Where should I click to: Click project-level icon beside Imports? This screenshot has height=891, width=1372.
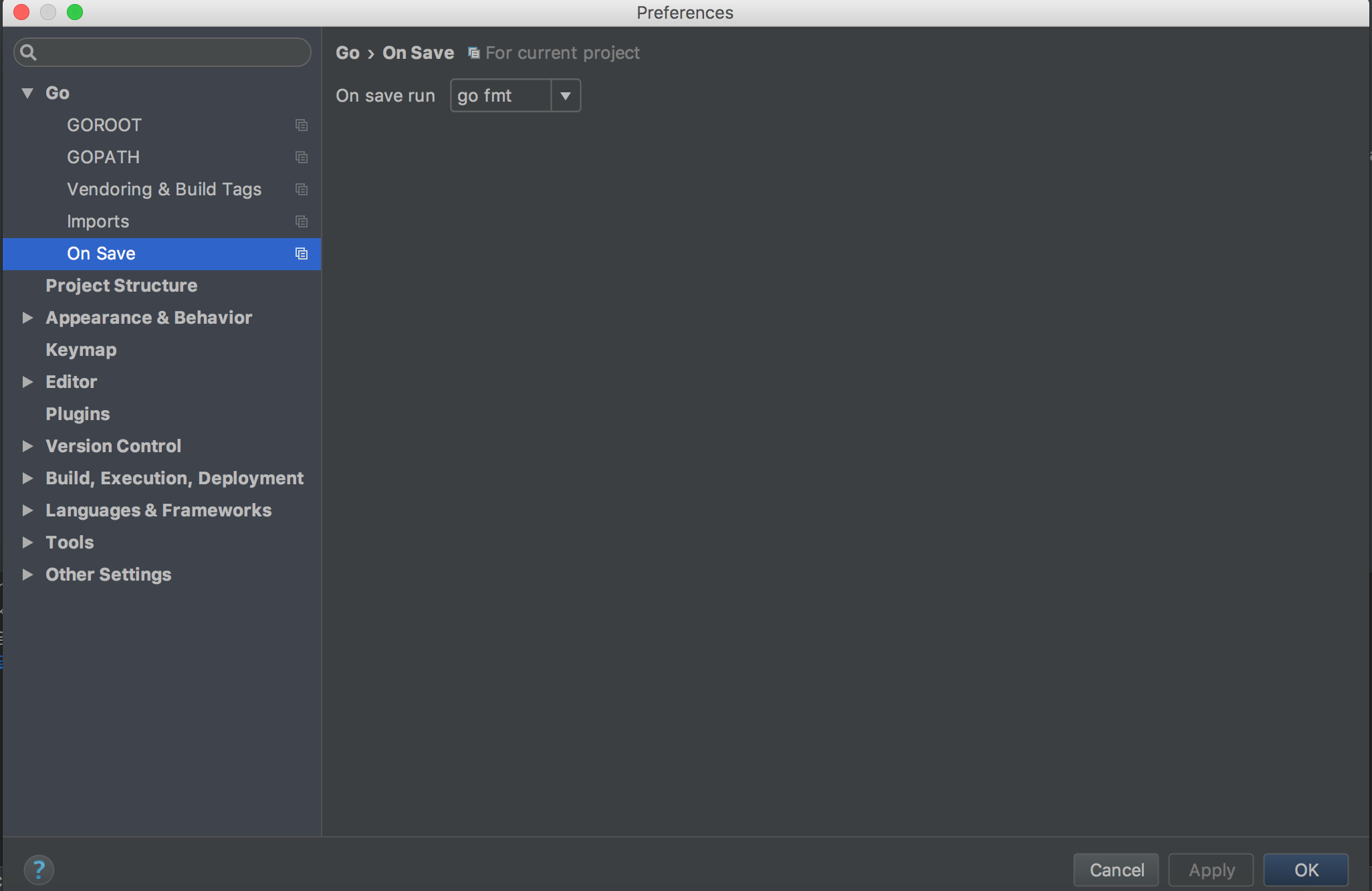click(302, 221)
